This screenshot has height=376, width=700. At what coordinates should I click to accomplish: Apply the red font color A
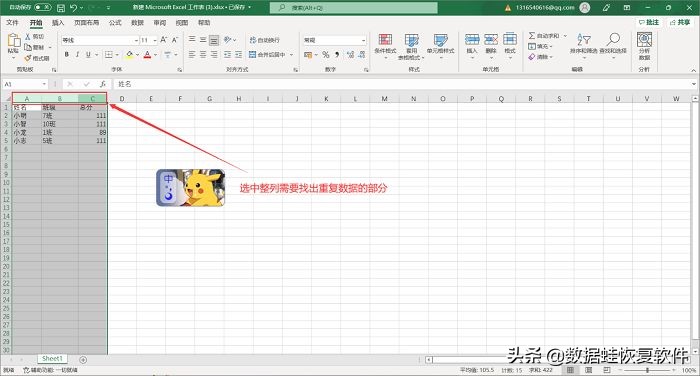coord(147,54)
